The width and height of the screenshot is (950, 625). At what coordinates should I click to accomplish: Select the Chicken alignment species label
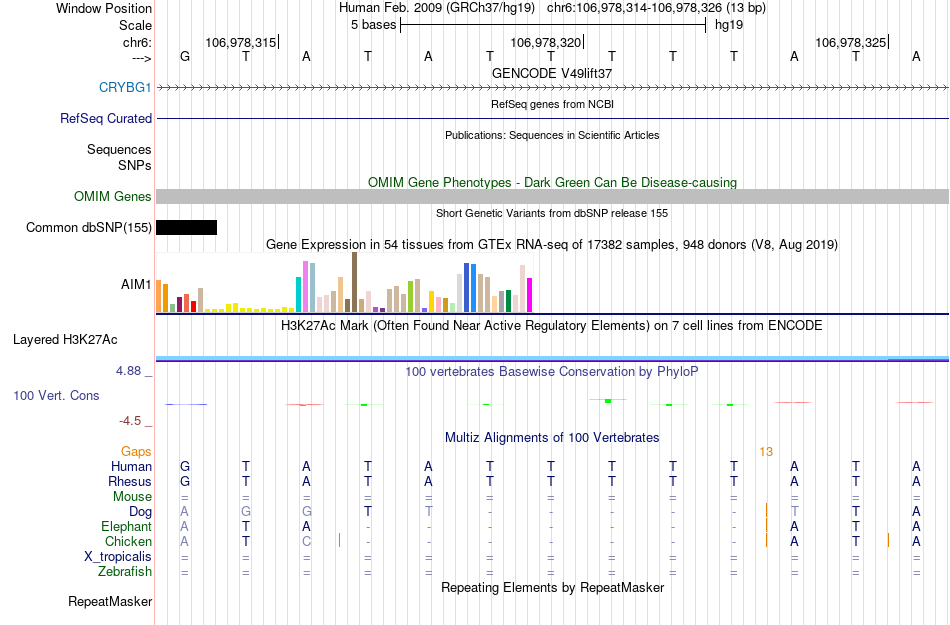(x=128, y=541)
